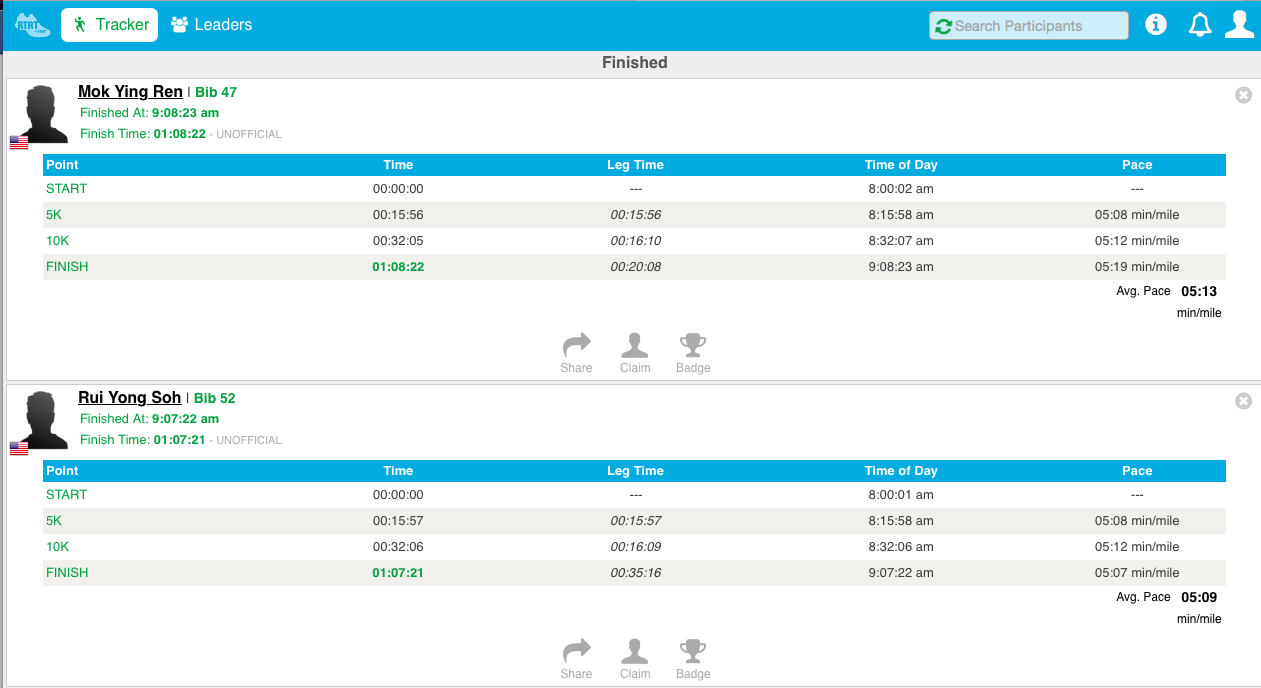Switch to the Leaders tab
This screenshot has height=688, width=1261.
point(211,25)
